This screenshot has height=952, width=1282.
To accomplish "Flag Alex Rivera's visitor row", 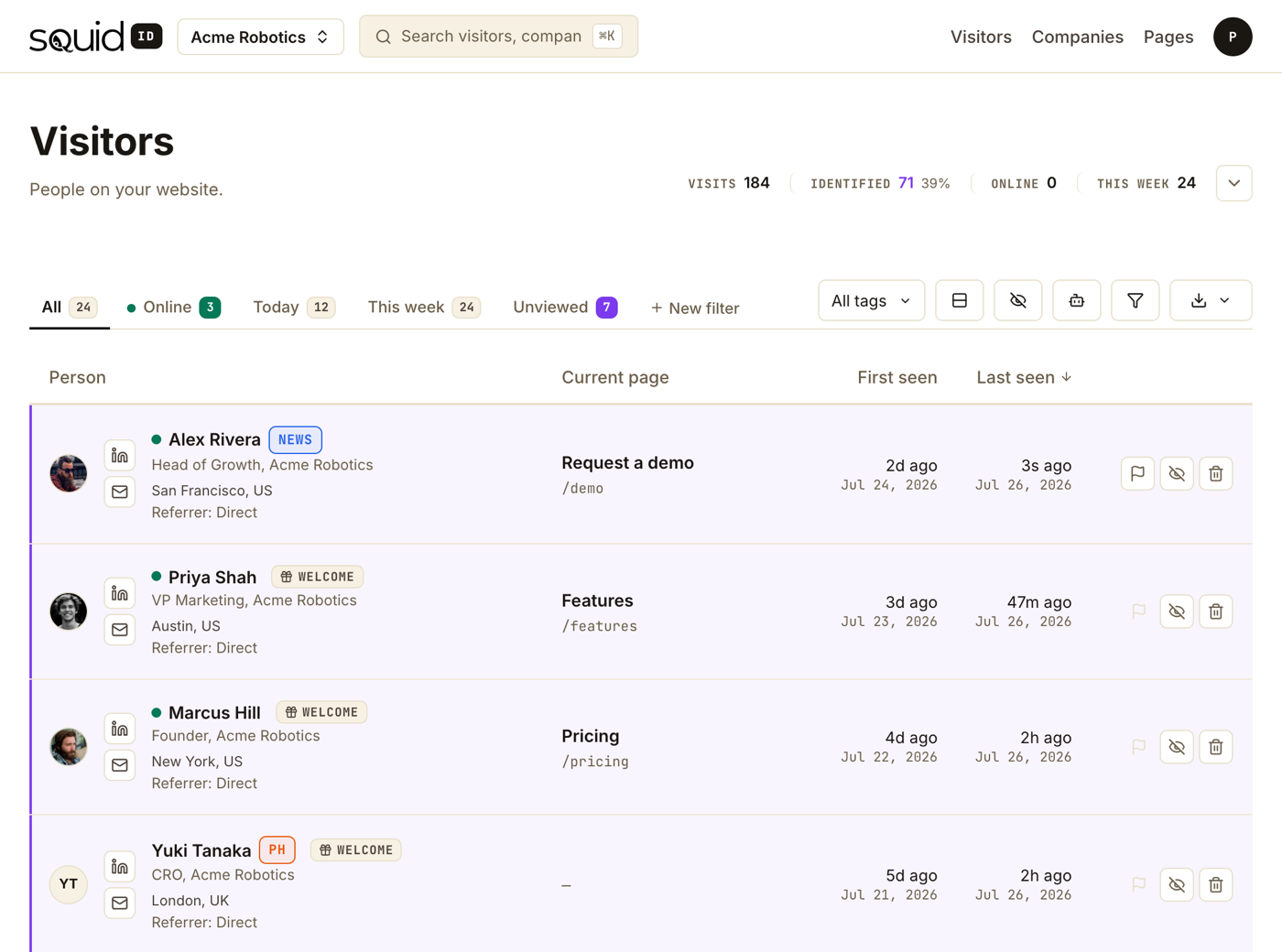I will [x=1137, y=473].
